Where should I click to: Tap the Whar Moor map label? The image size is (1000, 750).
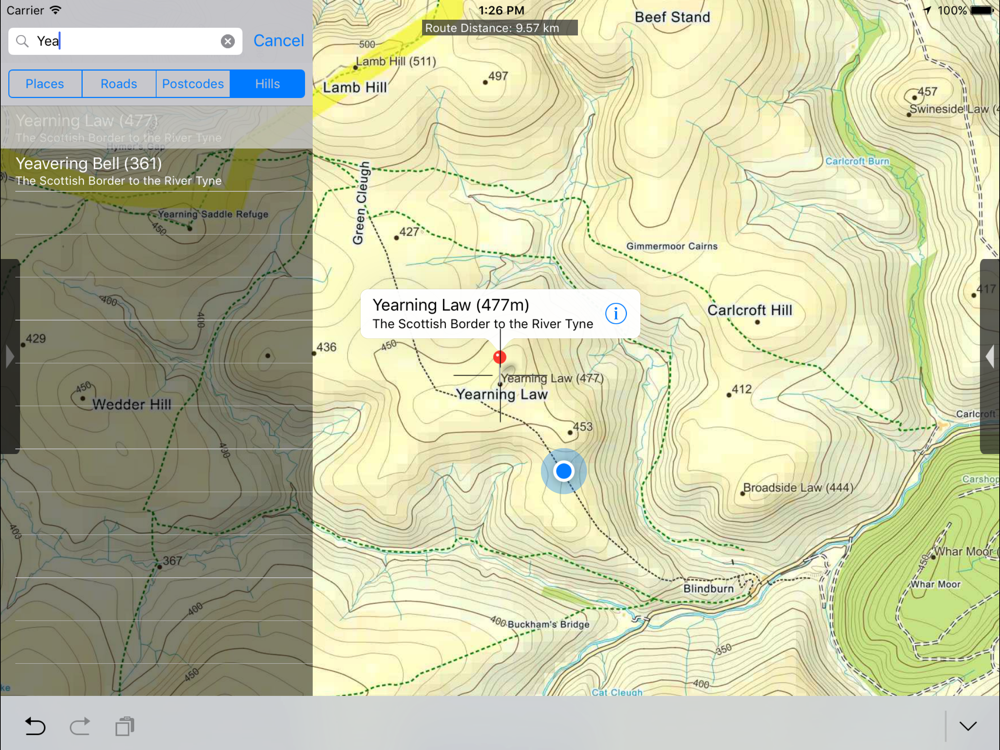pos(935,584)
